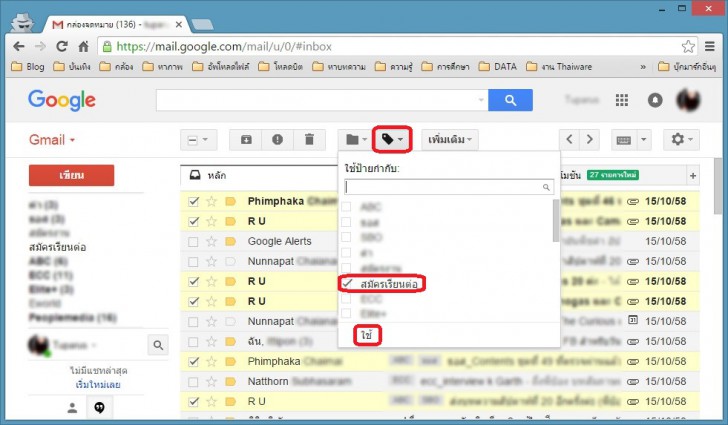Reload the page with refresh icon

coord(62,46)
